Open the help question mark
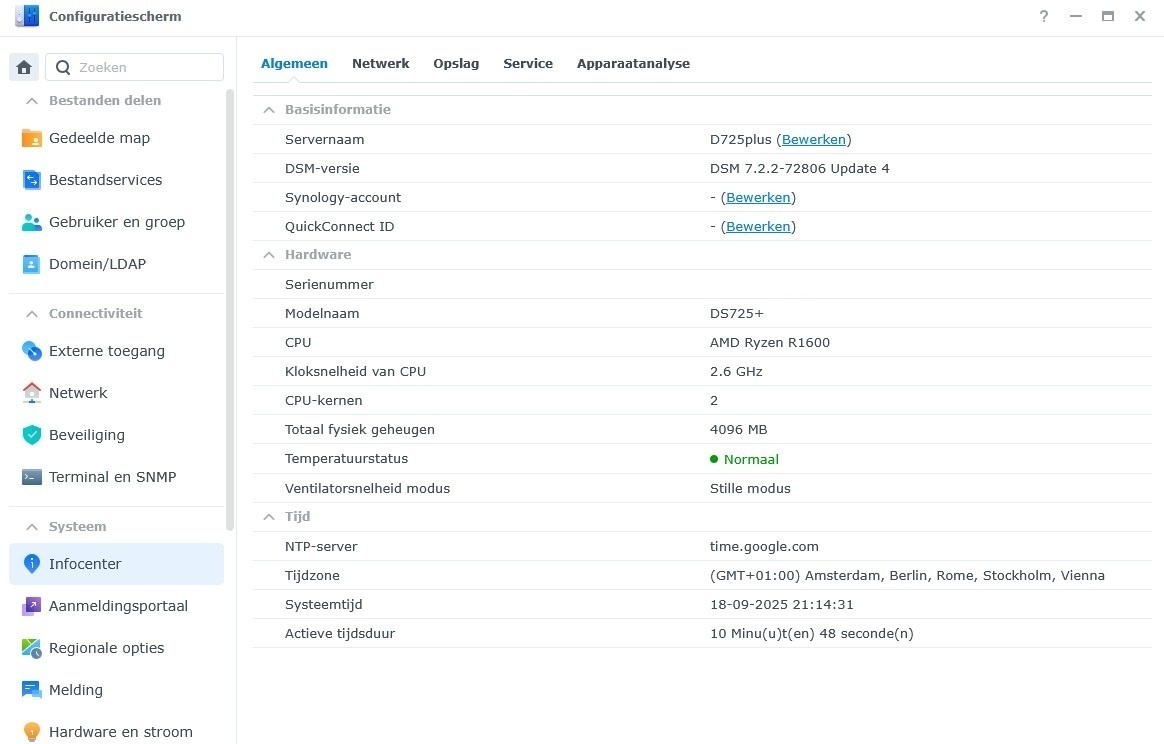This screenshot has width=1164, height=744. [1044, 16]
